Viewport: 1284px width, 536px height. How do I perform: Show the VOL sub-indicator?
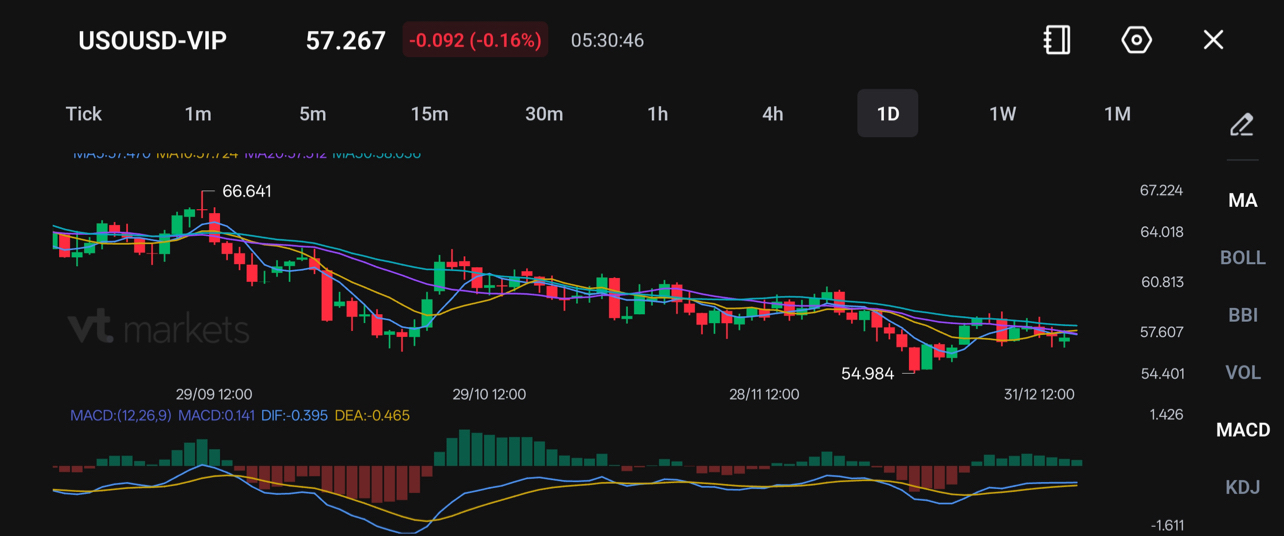click(1242, 373)
